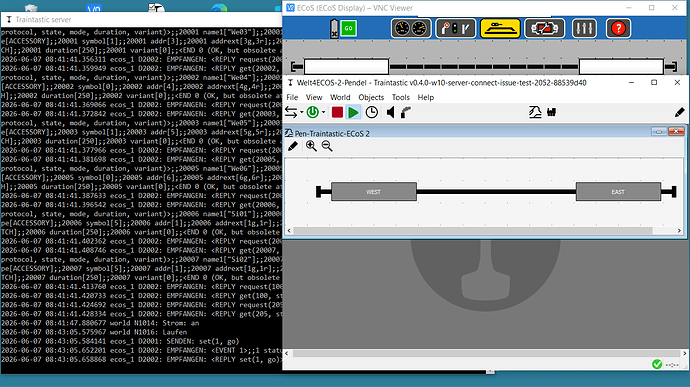690x387 pixels.
Task: Click the green checkmark status icon
Action: [x=657, y=364]
